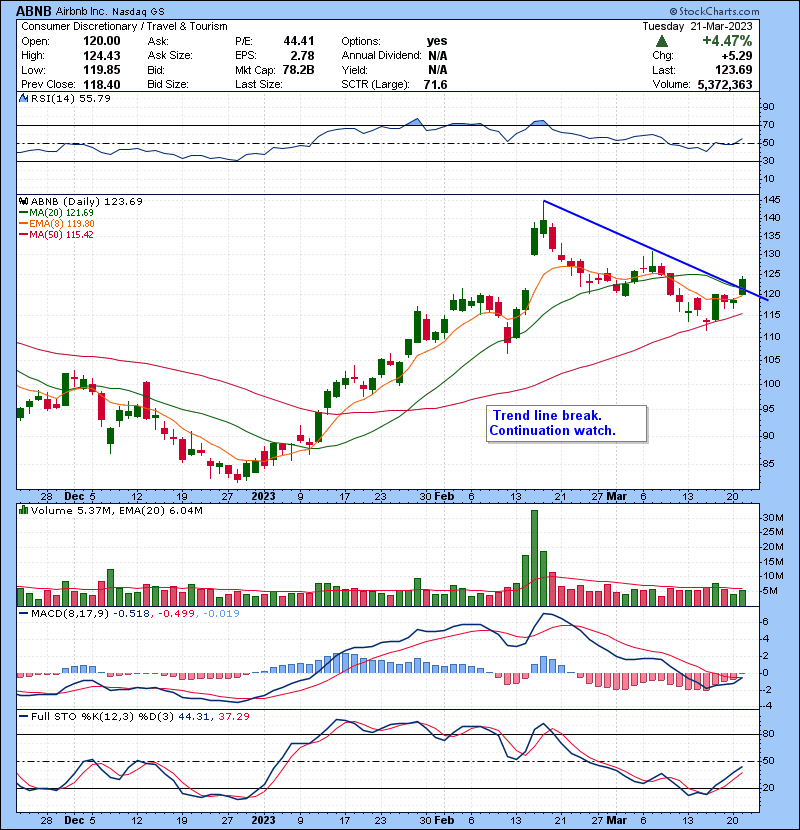
Task: Select the Open value 120.00
Action: coord(102,41)
